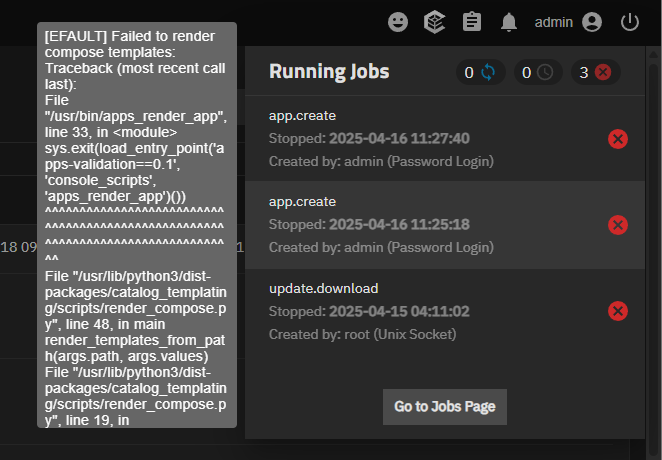662x460 pixels.
Task: Click the account circle icon beside admin
Action: 592,22
